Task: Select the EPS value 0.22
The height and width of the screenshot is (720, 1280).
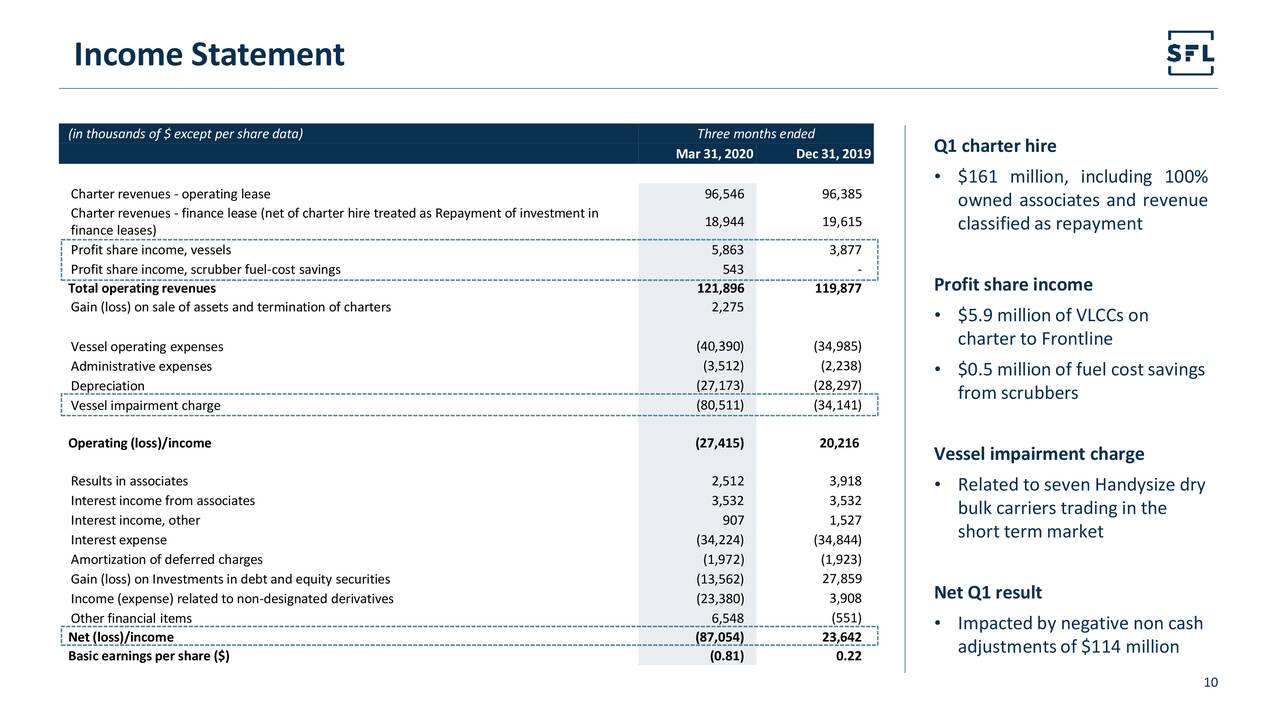Action: pyautogui.click(x=848, y=657)
